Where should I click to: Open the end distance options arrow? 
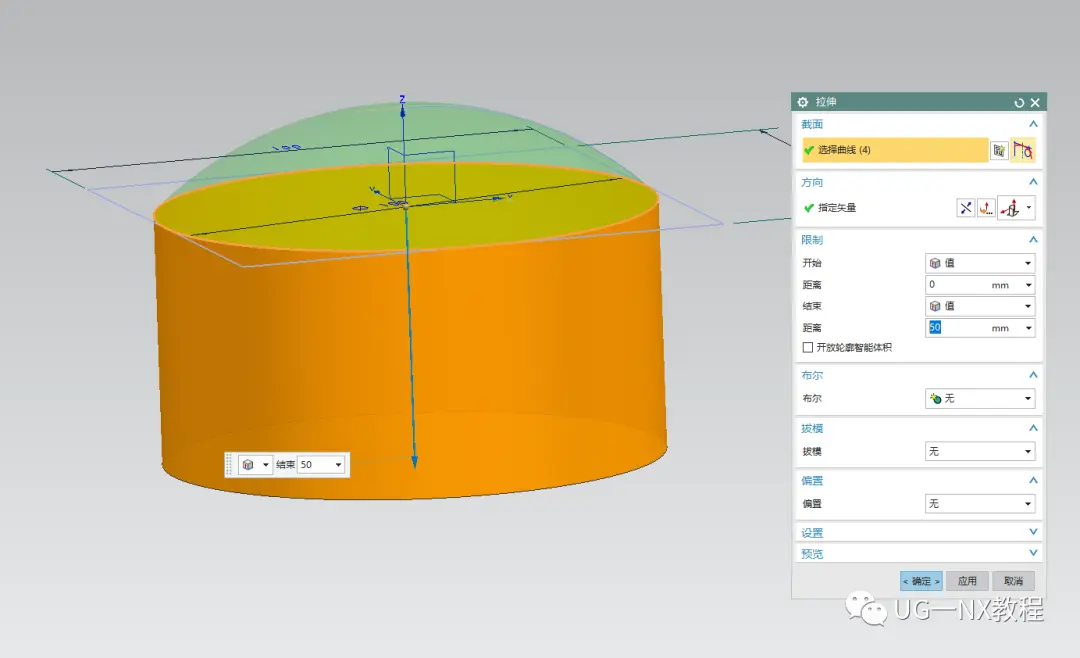(1028, 328)
